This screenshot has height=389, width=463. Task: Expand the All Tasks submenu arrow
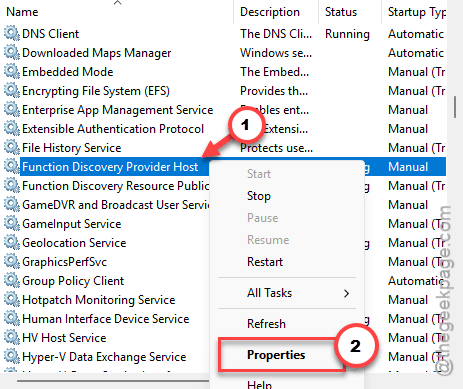pyautogui.click(x=346, y=293)
